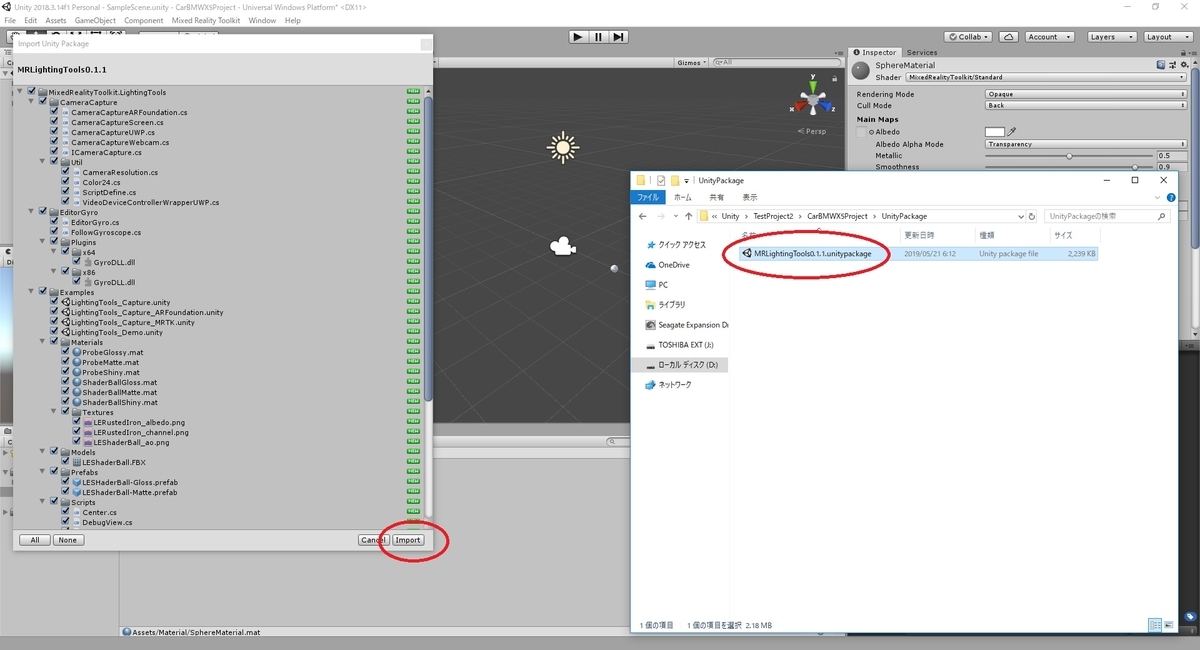The image size is (1200, 650).
Task: Open Libraries in Explorer sidebar
Action: [x=665, y=305]
